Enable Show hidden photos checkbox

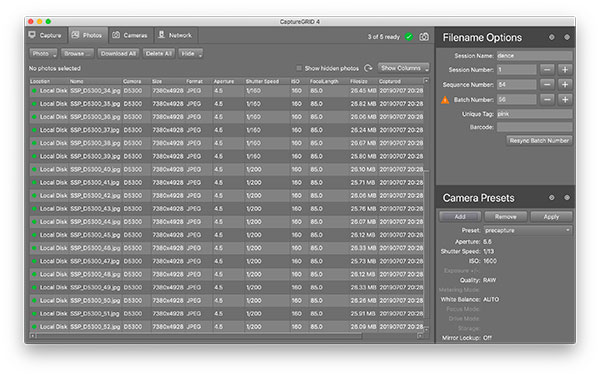(299, 68)
